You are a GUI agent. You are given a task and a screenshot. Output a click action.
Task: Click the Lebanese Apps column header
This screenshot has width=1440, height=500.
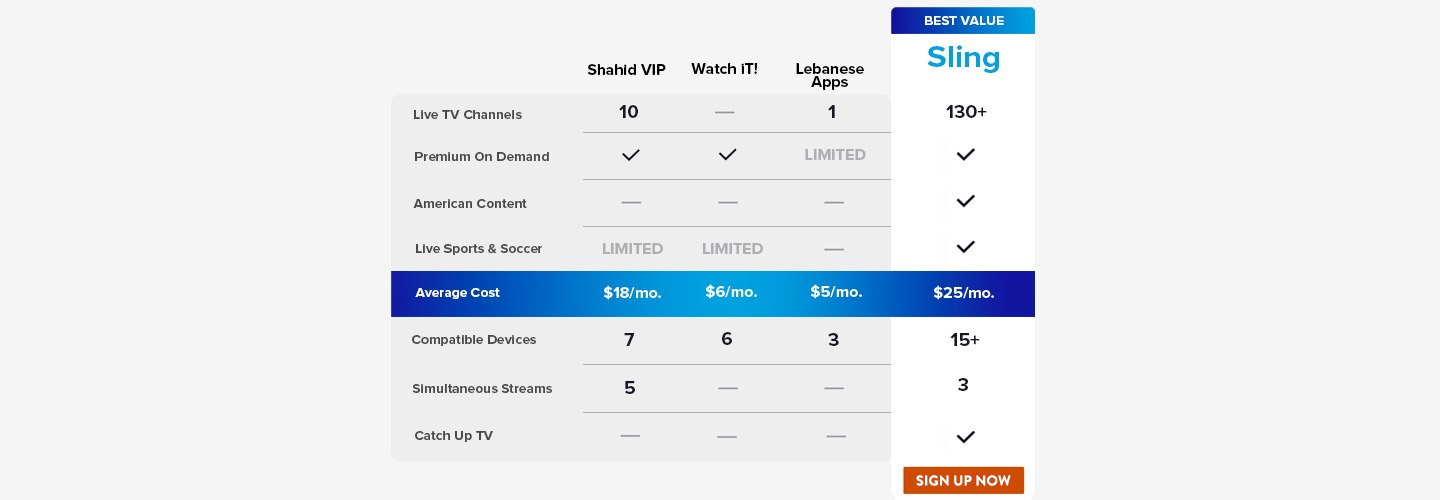pos(829,75)
